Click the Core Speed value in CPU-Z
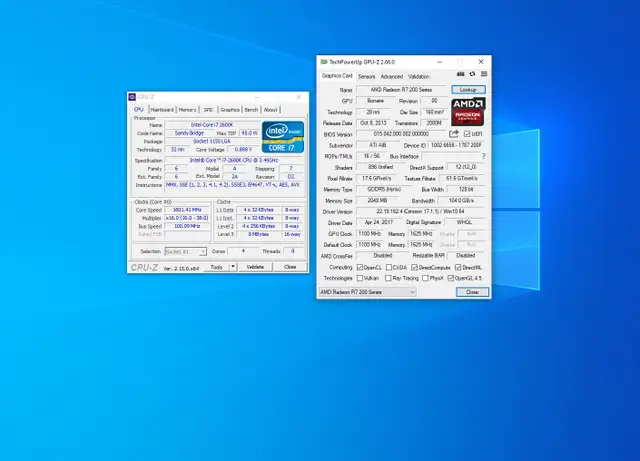The width and height of the screenshot is (640, 461). [187, 210]
